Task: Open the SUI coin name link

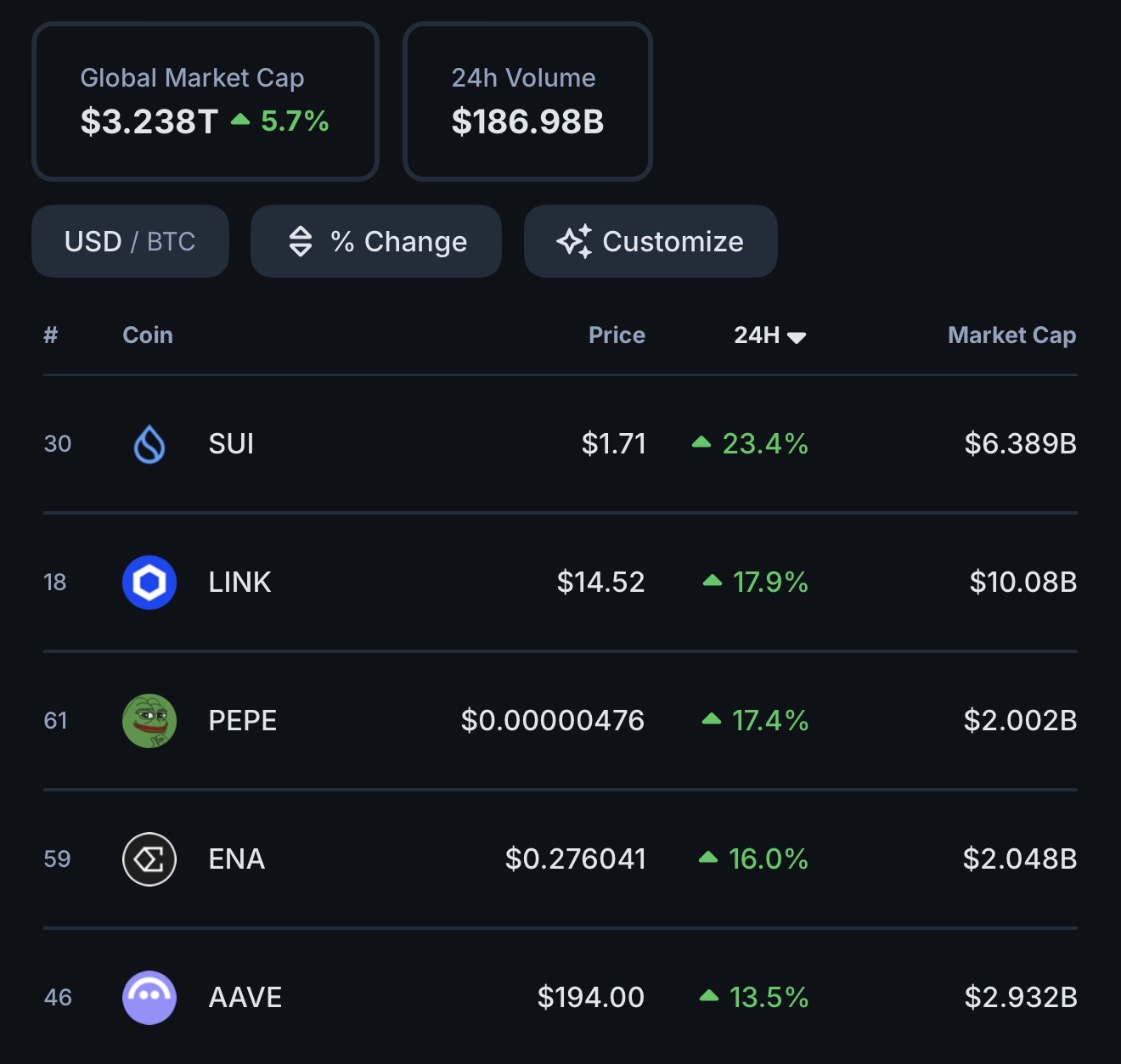Action: 231,444
